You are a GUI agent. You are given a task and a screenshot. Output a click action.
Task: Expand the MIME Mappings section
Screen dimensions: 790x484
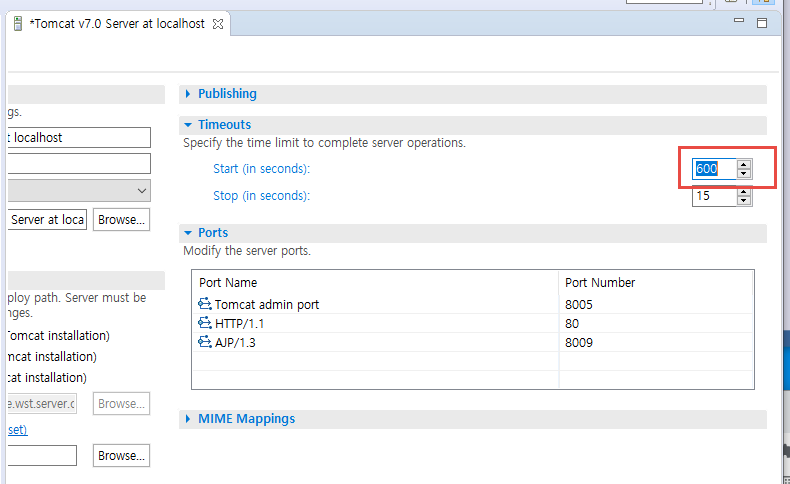188,419
